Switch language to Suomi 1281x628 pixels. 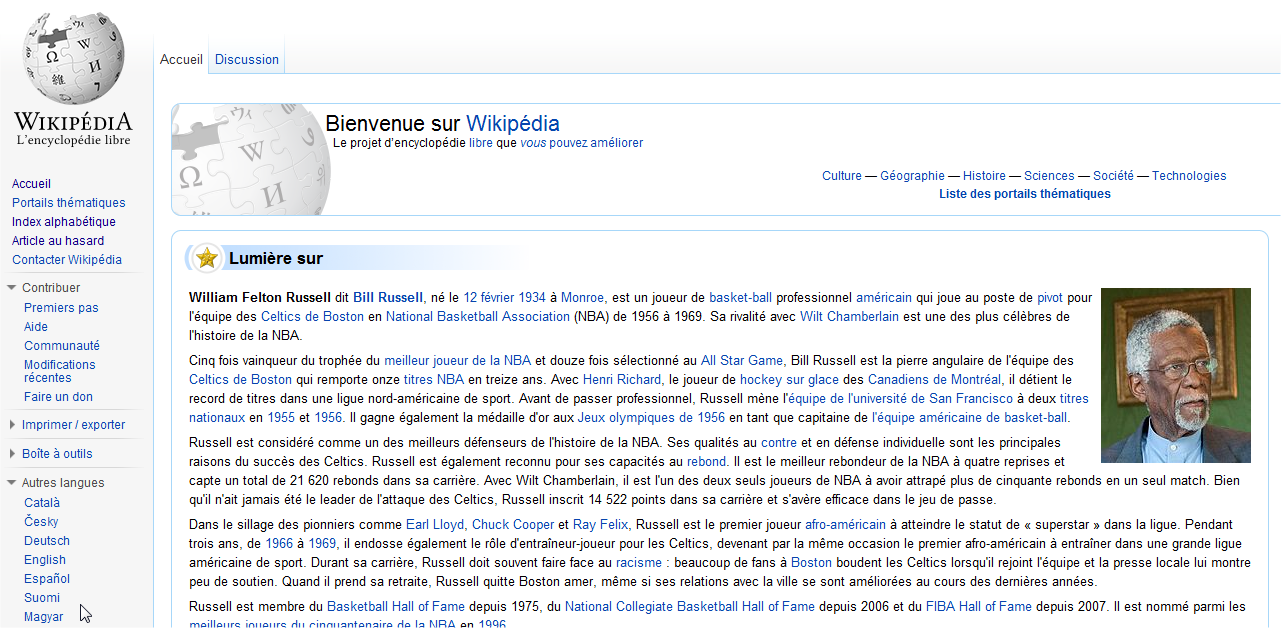point(42,598)
